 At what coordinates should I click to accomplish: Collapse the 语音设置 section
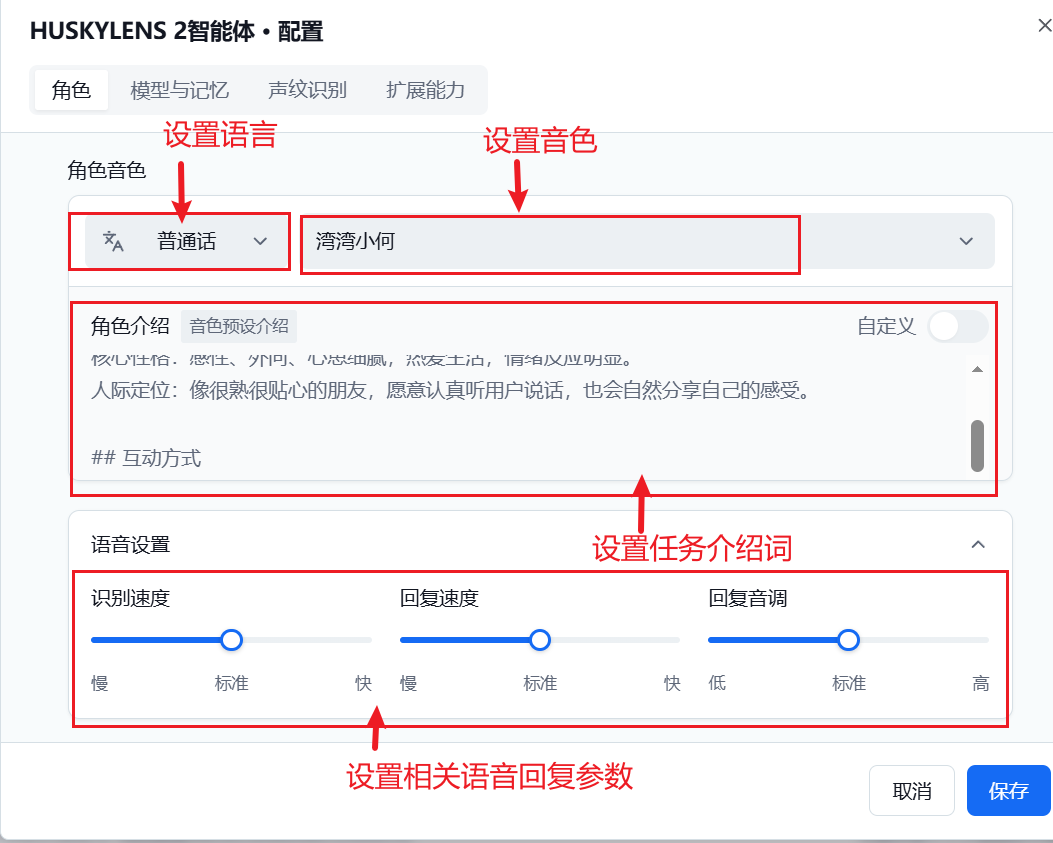tap(978, 544)
